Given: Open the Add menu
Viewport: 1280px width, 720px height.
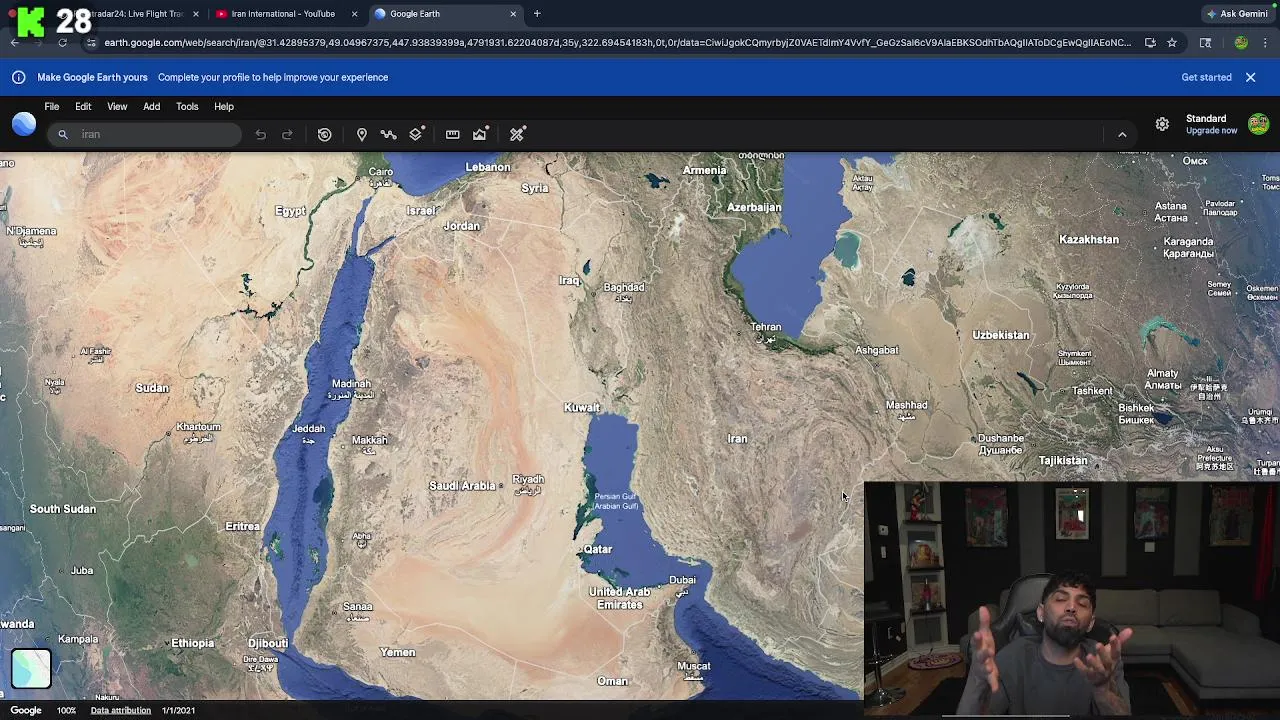Looking at the screenshot, I should pos(151,106).
